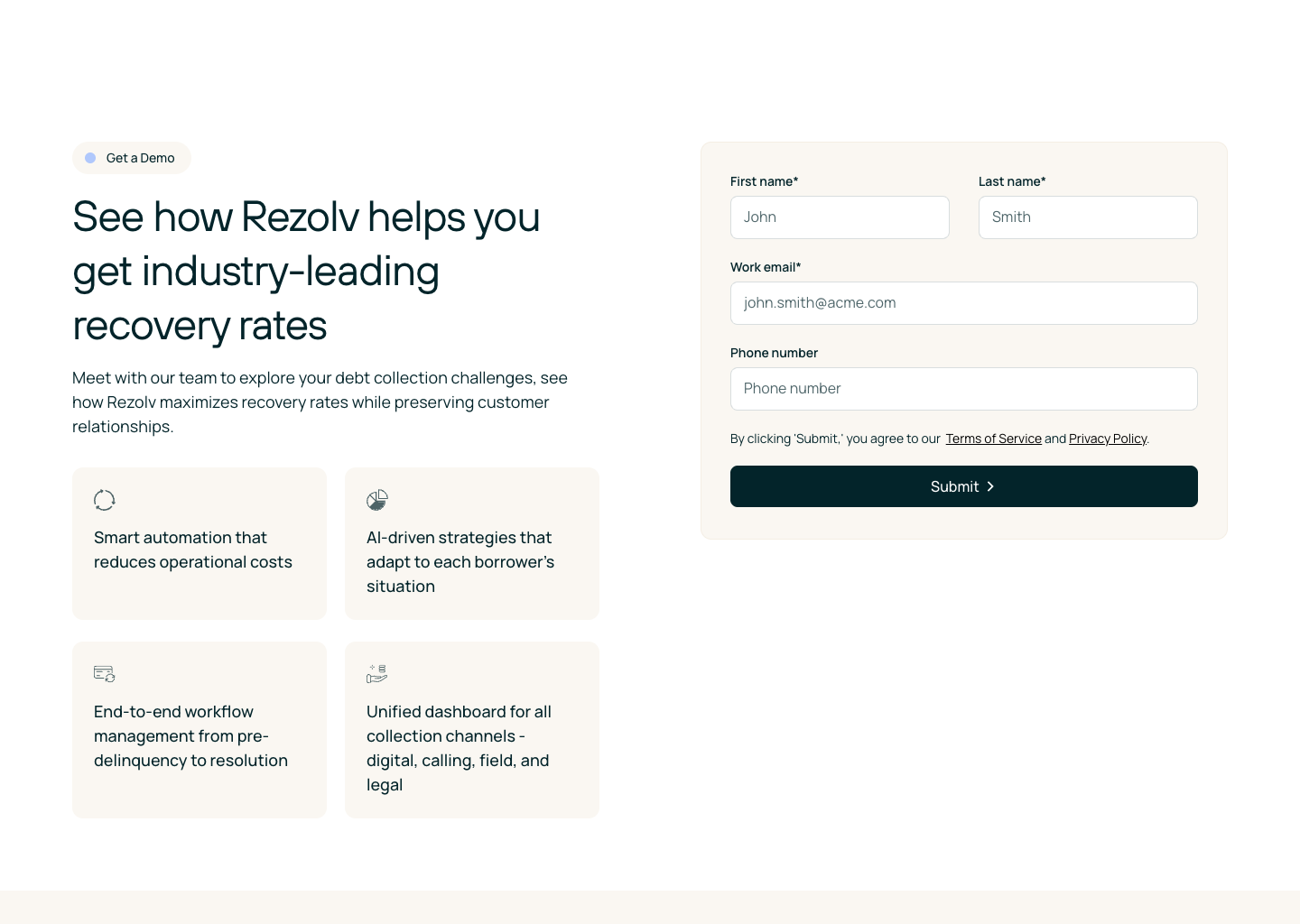
Task: Click the workflow card refresh icon
Action: [x=105, y=674]
